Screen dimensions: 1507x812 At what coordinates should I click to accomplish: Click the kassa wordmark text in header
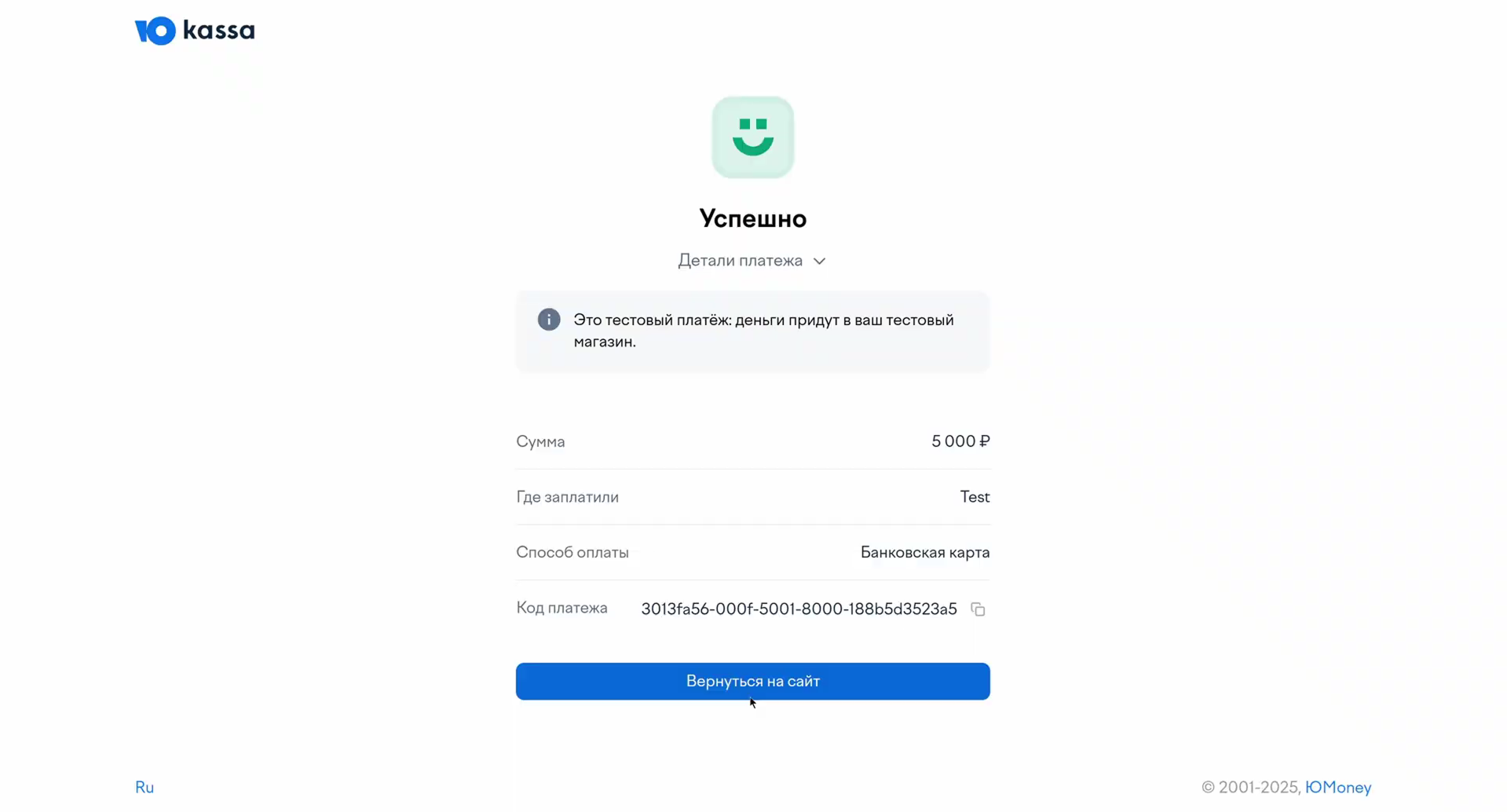219,31
